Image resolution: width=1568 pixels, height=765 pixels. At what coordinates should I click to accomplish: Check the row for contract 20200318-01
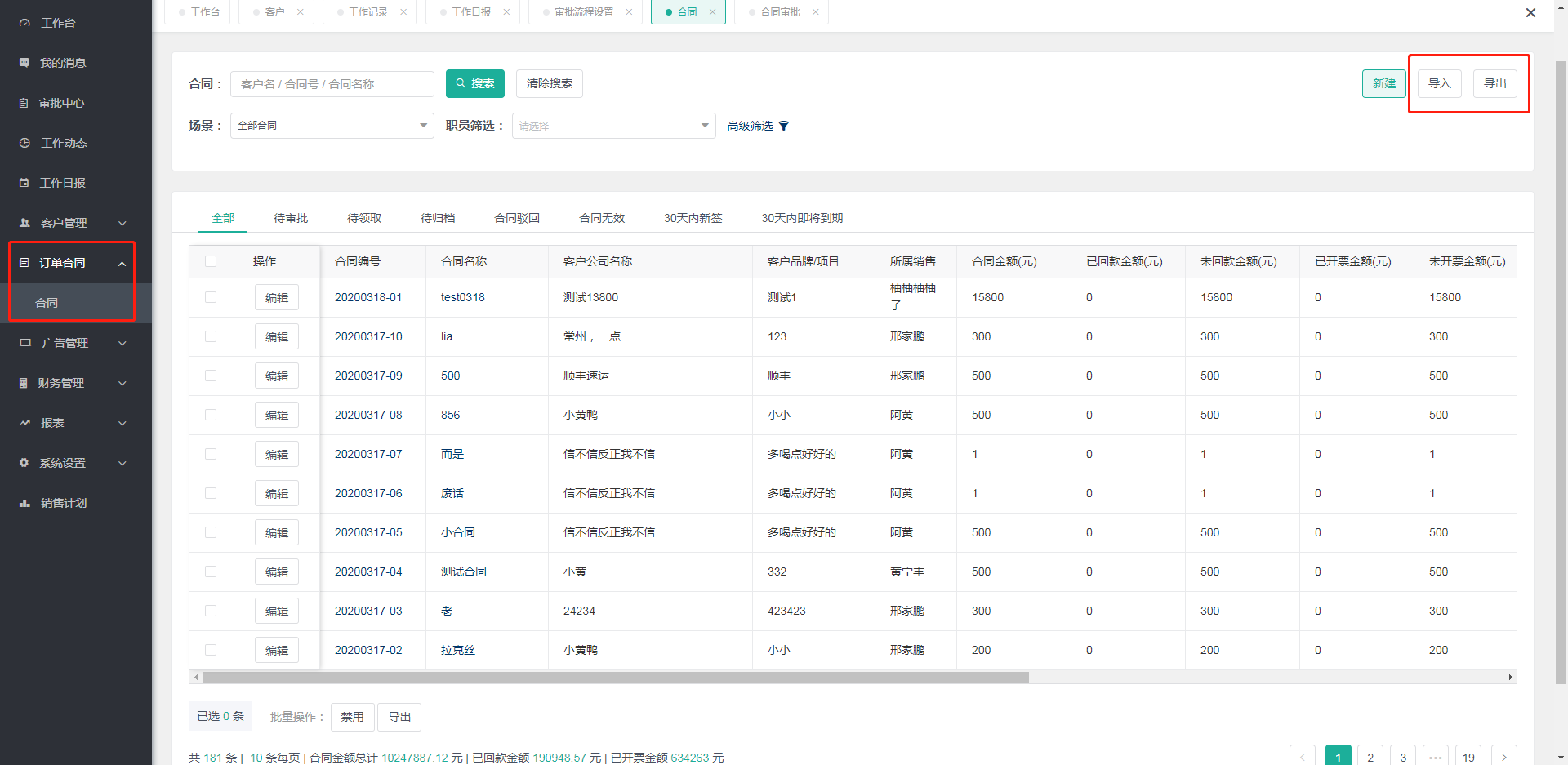(211, 297)
